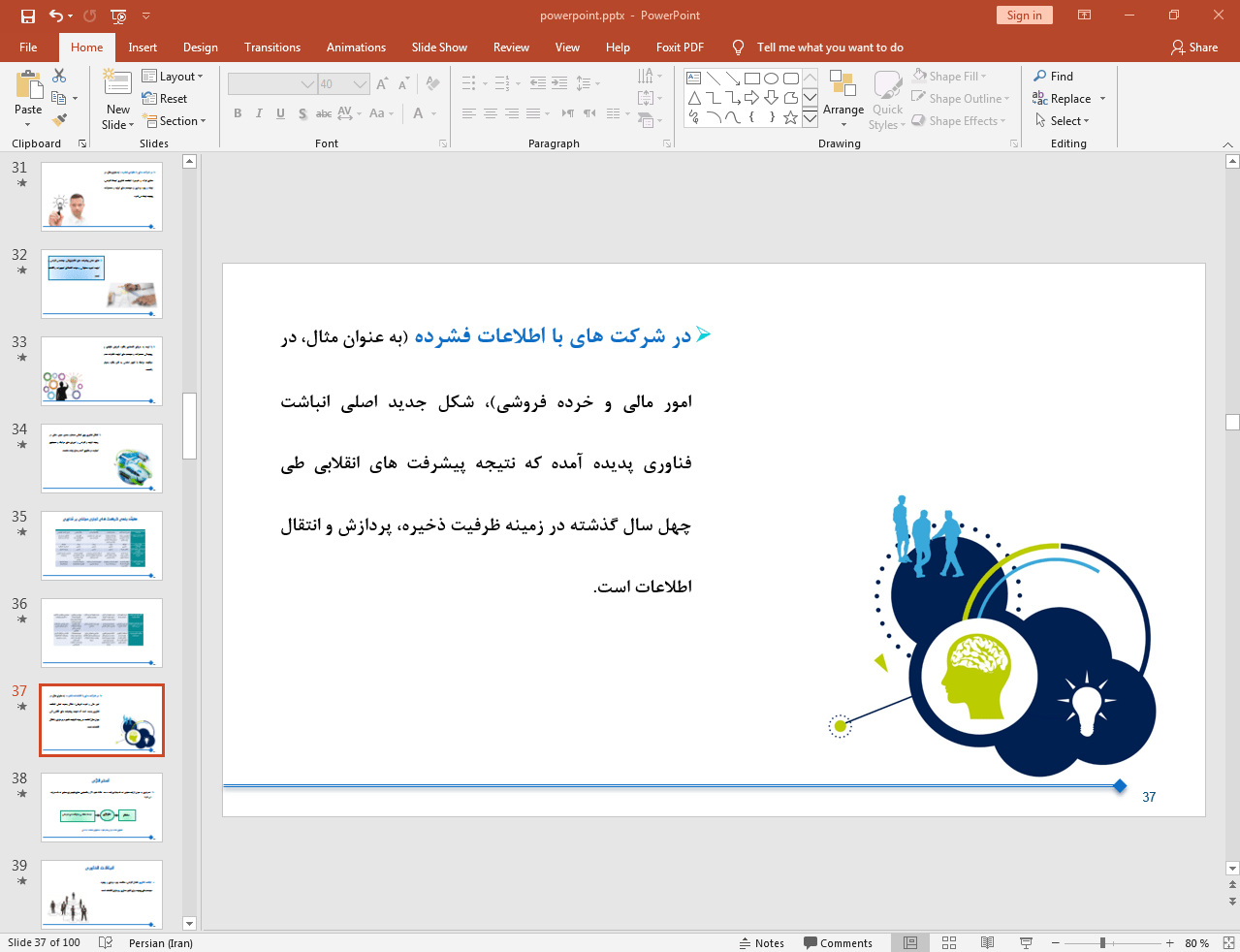Click the Sign in button
The width and height of the screenshot is (1240, 952).
1024,16
